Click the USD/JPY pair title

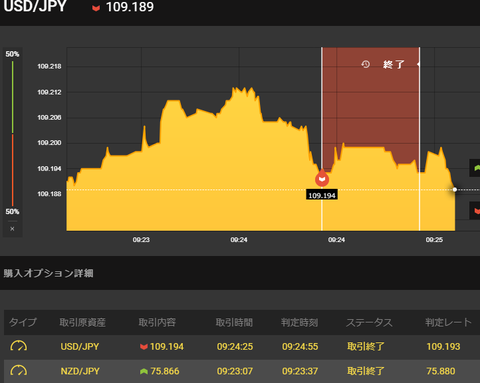[x=35, y=6]
